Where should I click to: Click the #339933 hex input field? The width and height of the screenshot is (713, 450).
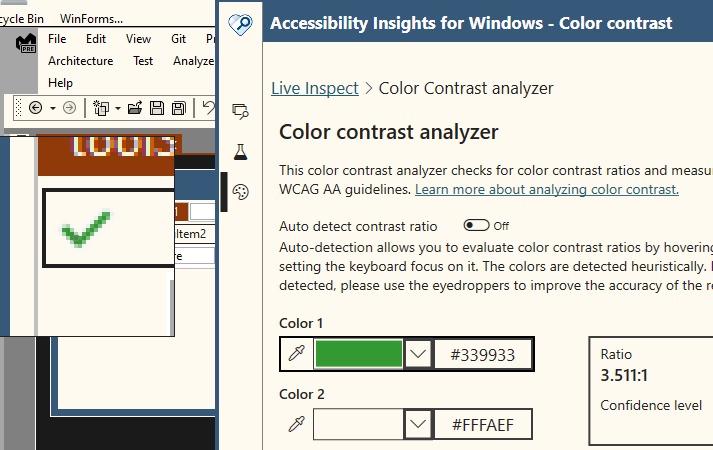coord(482,355)
